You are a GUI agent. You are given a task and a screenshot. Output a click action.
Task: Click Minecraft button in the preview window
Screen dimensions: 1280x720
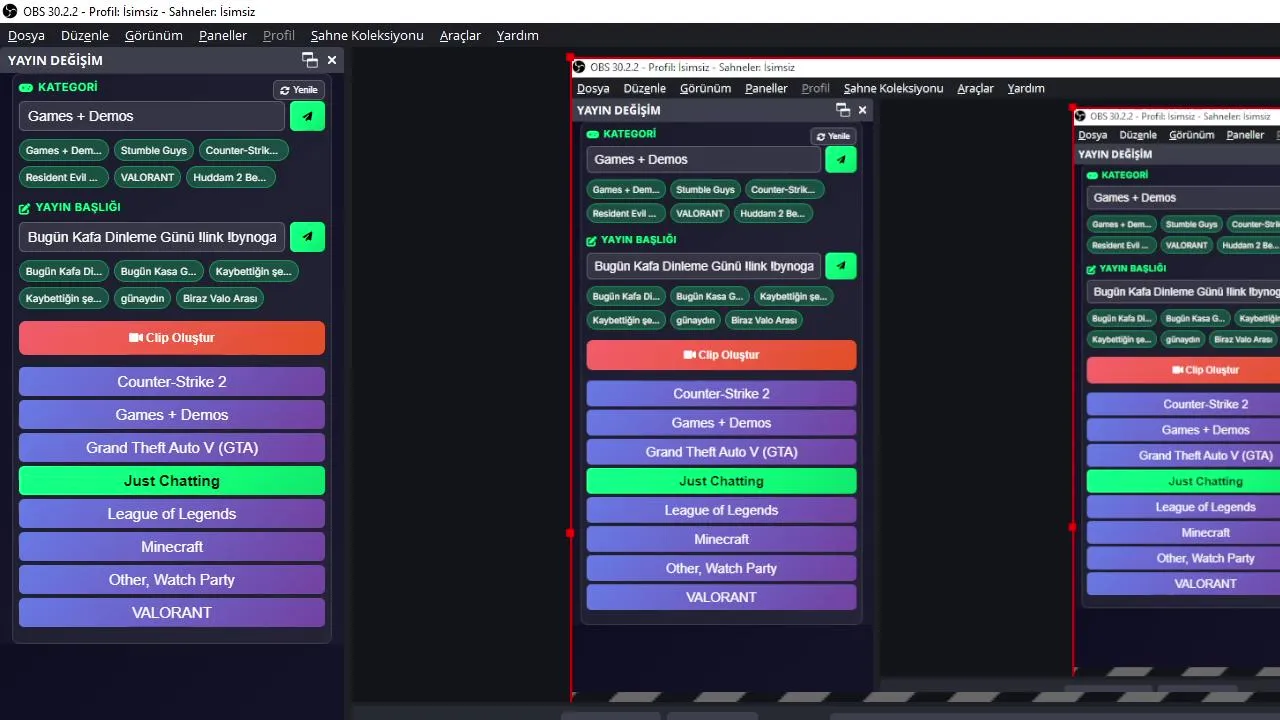click(722, 539)
